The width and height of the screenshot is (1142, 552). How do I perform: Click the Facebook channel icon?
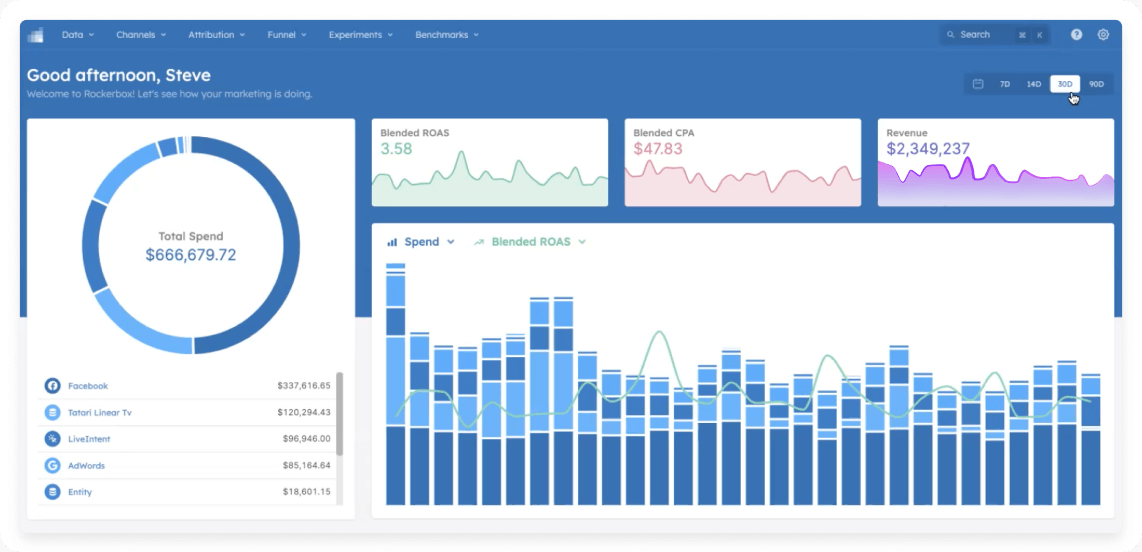tap(52, 386)
